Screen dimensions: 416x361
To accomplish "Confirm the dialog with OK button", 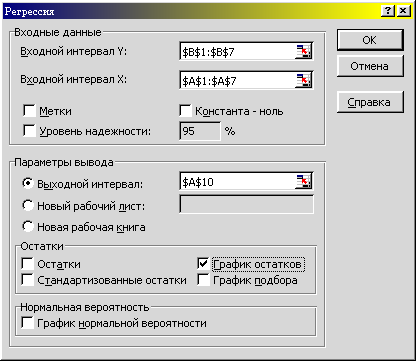I will pos(370,40).
